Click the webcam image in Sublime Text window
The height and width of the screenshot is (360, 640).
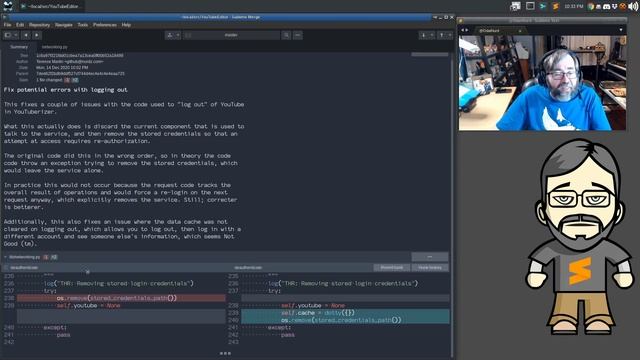pos(542,83)
